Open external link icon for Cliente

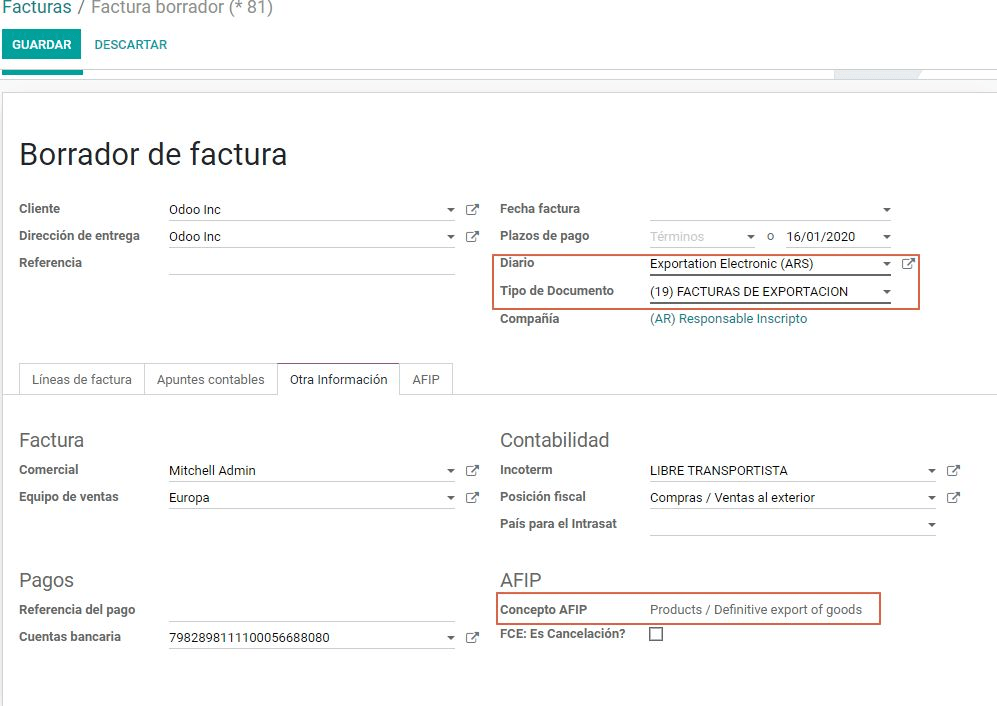473,210
